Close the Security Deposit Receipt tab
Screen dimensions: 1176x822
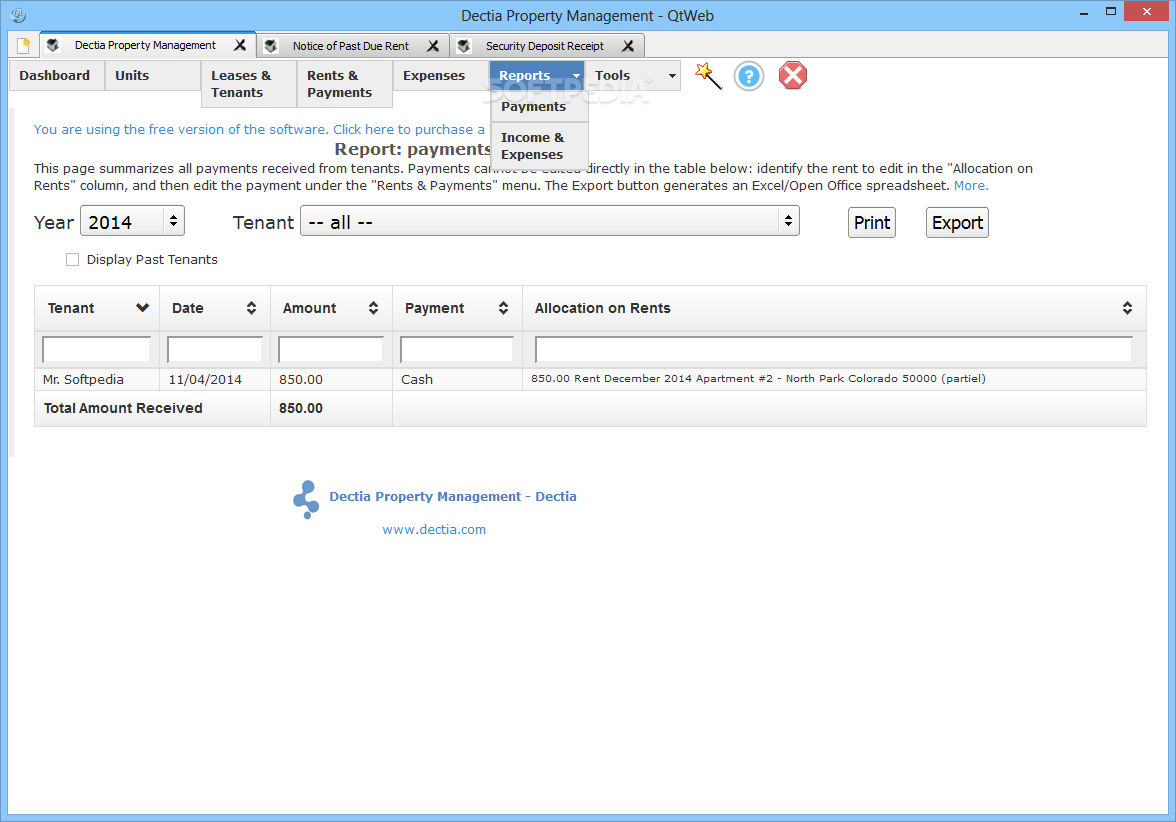click(x=628, y=46)
